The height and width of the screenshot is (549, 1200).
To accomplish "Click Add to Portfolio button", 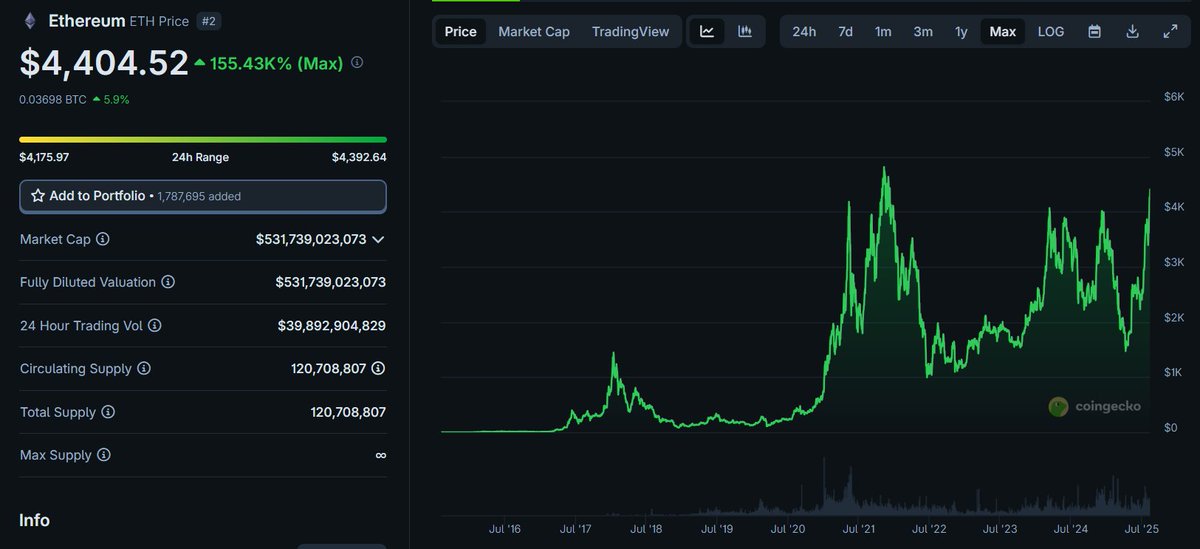I will pyautogui.click(x=203, y=196).
